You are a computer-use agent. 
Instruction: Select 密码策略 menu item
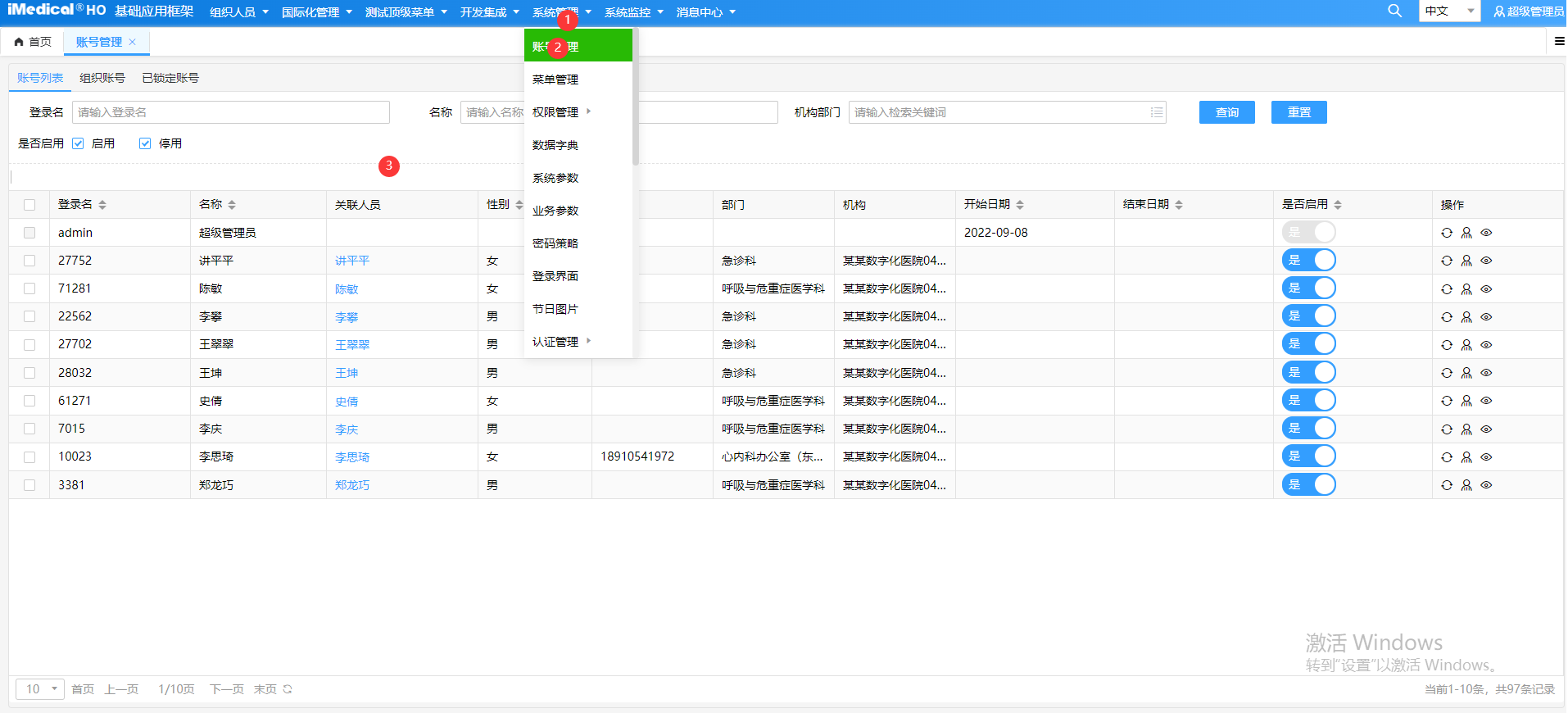[x=578, y=243]
